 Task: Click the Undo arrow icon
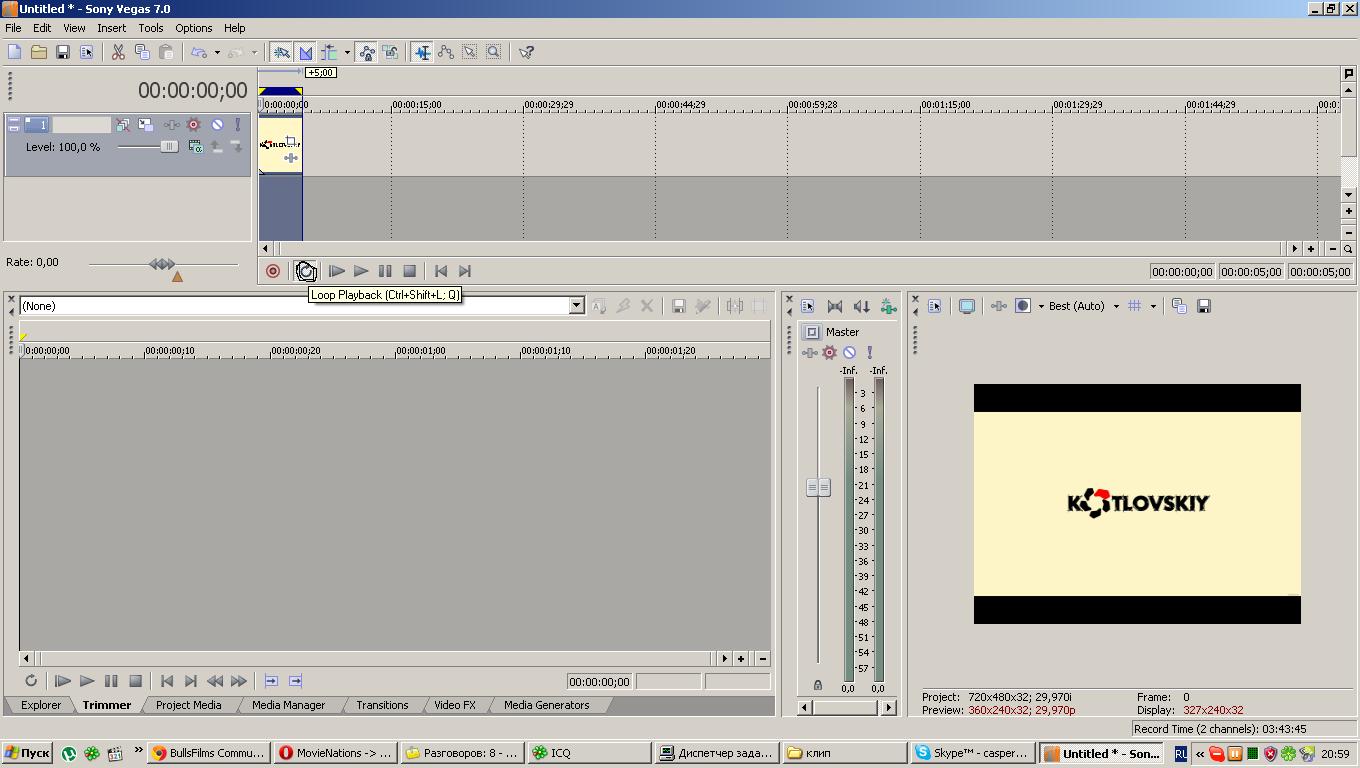(x=198, y=52)
